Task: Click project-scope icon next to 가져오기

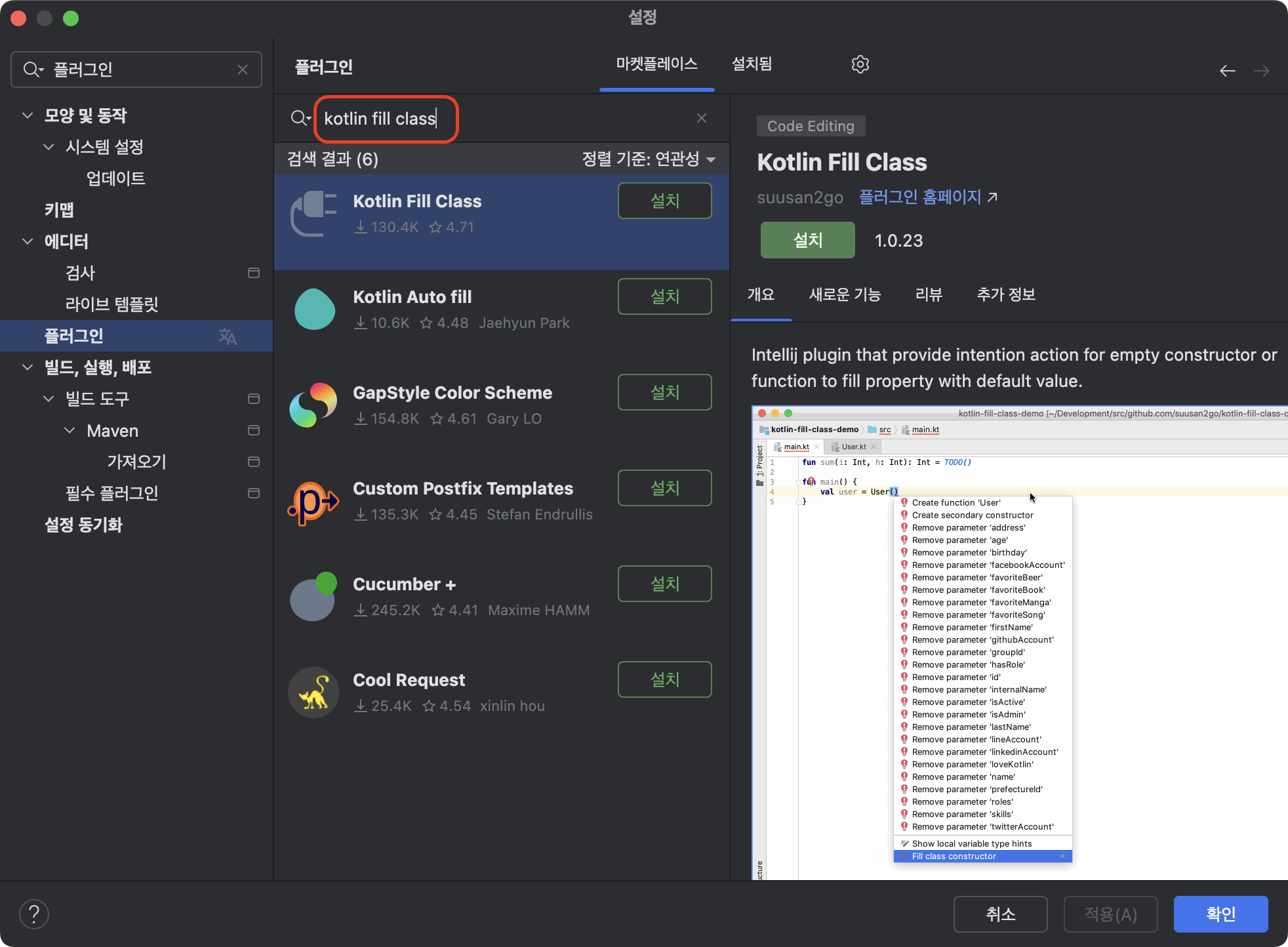Action: (254, 462)
